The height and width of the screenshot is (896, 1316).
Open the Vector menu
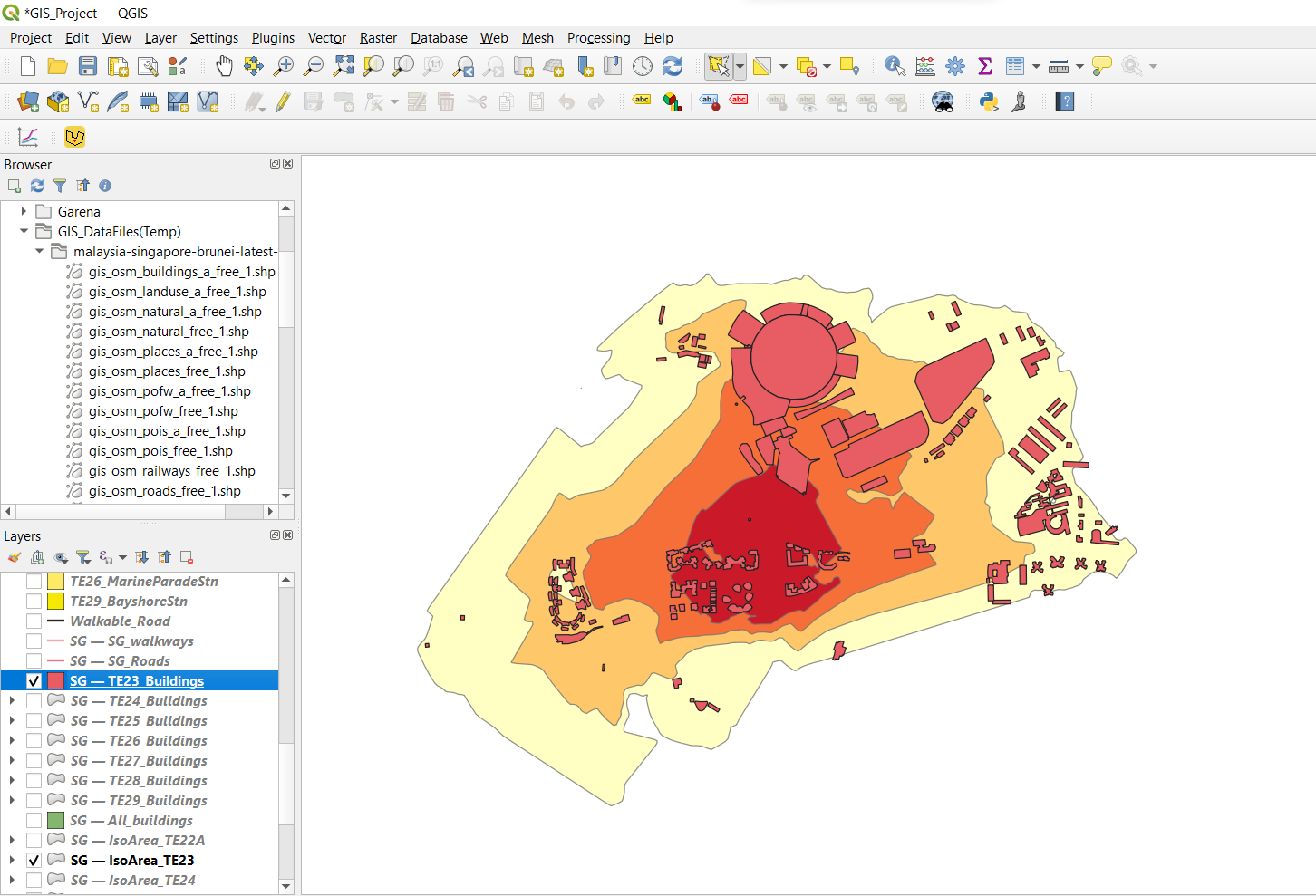coord(326,38)
